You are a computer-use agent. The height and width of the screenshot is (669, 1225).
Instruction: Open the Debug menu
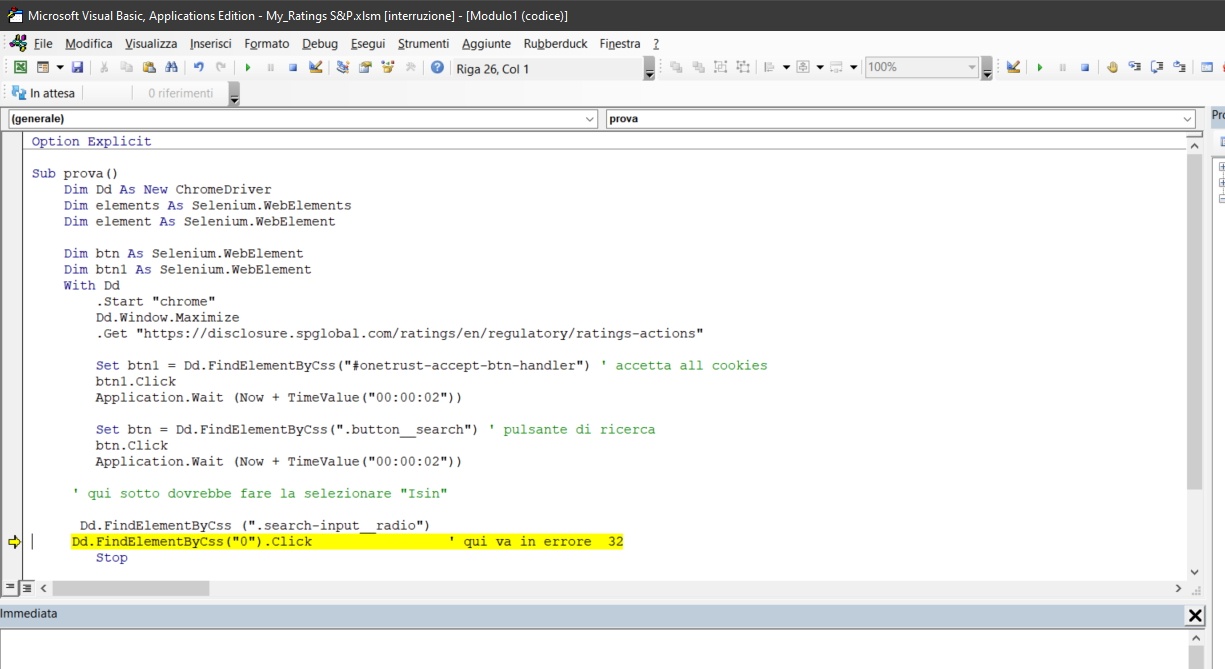[x=320, y=43]
